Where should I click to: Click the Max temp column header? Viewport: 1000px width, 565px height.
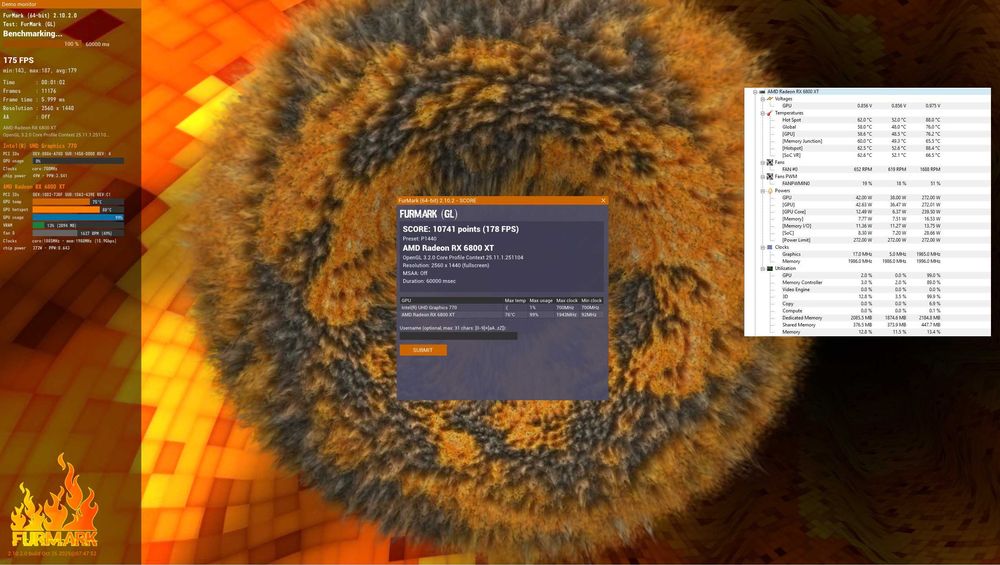coord(515,300)
